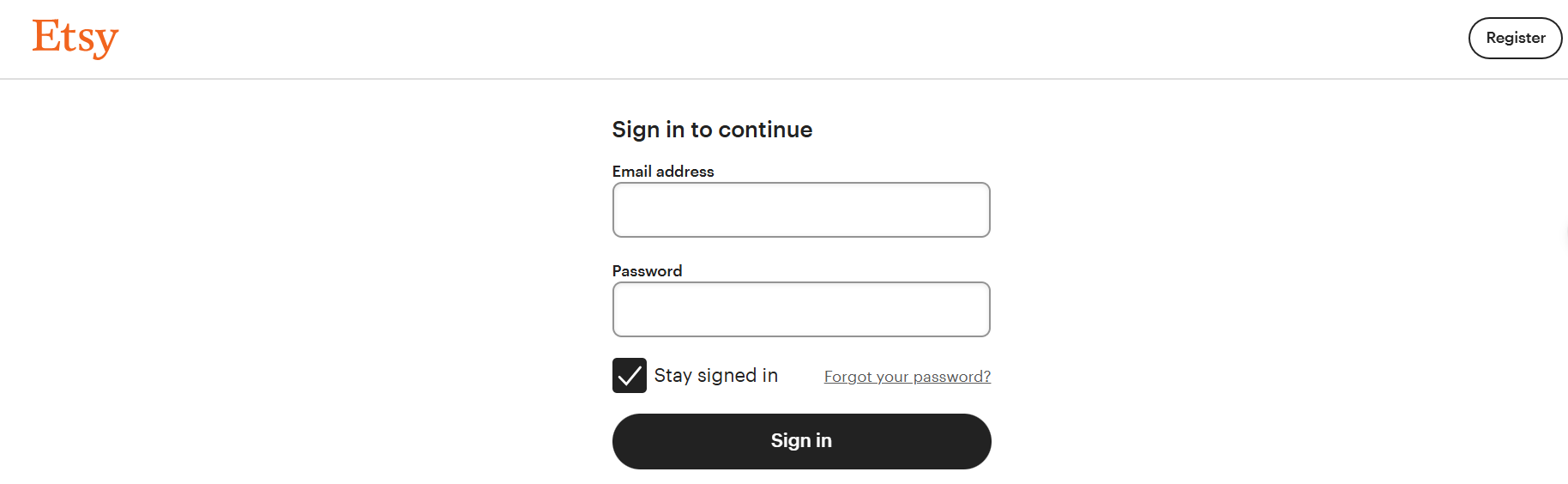Focus the Email address input field
The height and width of the screenshot is (484, 1568).
click(x=801, y=210)
